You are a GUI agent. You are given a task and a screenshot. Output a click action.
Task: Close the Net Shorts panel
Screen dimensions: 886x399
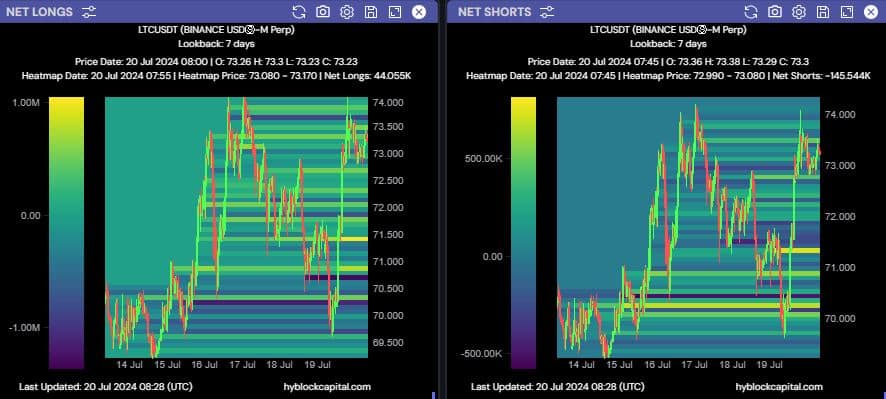coord(871,12)
